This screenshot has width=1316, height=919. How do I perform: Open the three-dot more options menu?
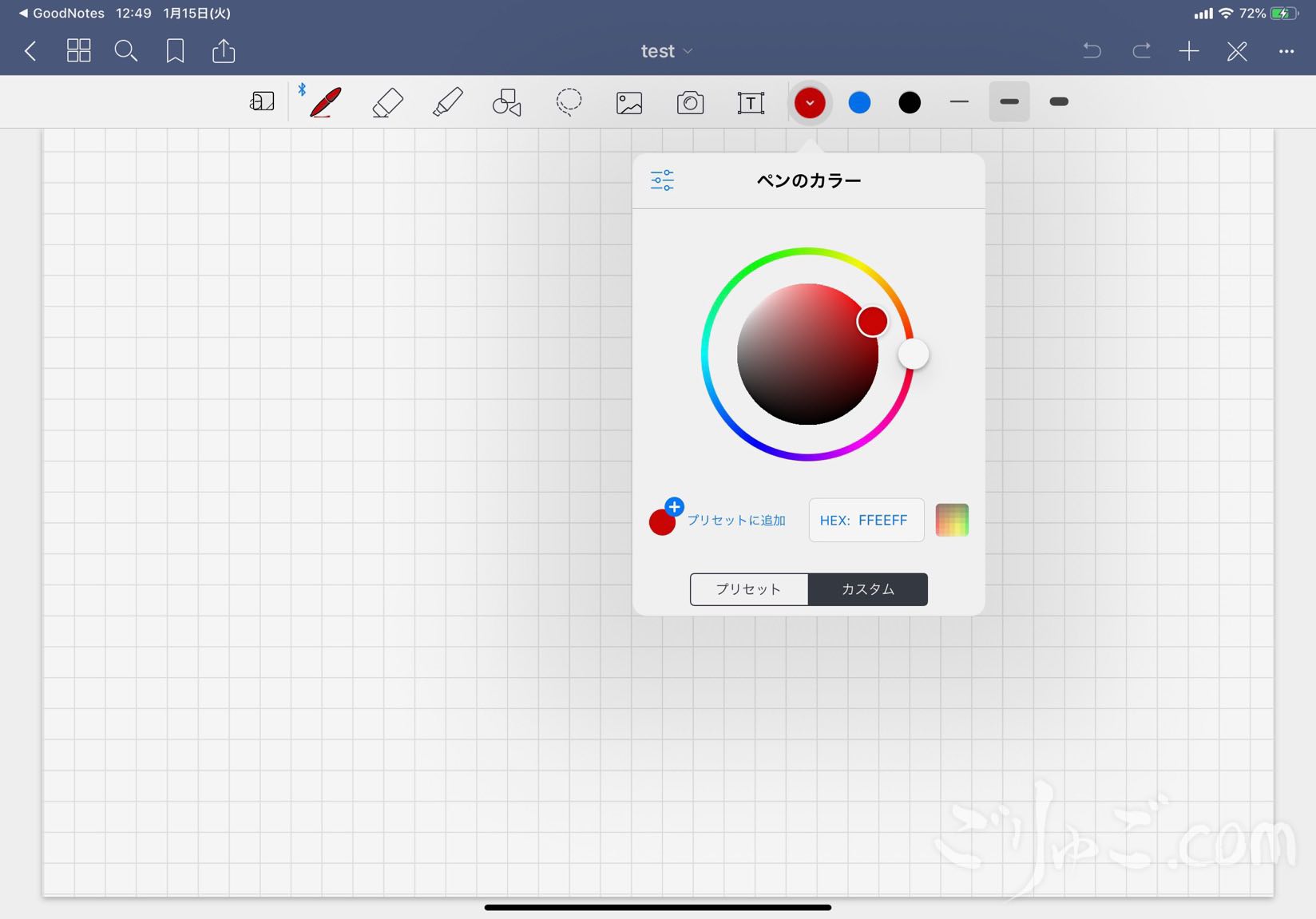click(x=1286, y=52)
